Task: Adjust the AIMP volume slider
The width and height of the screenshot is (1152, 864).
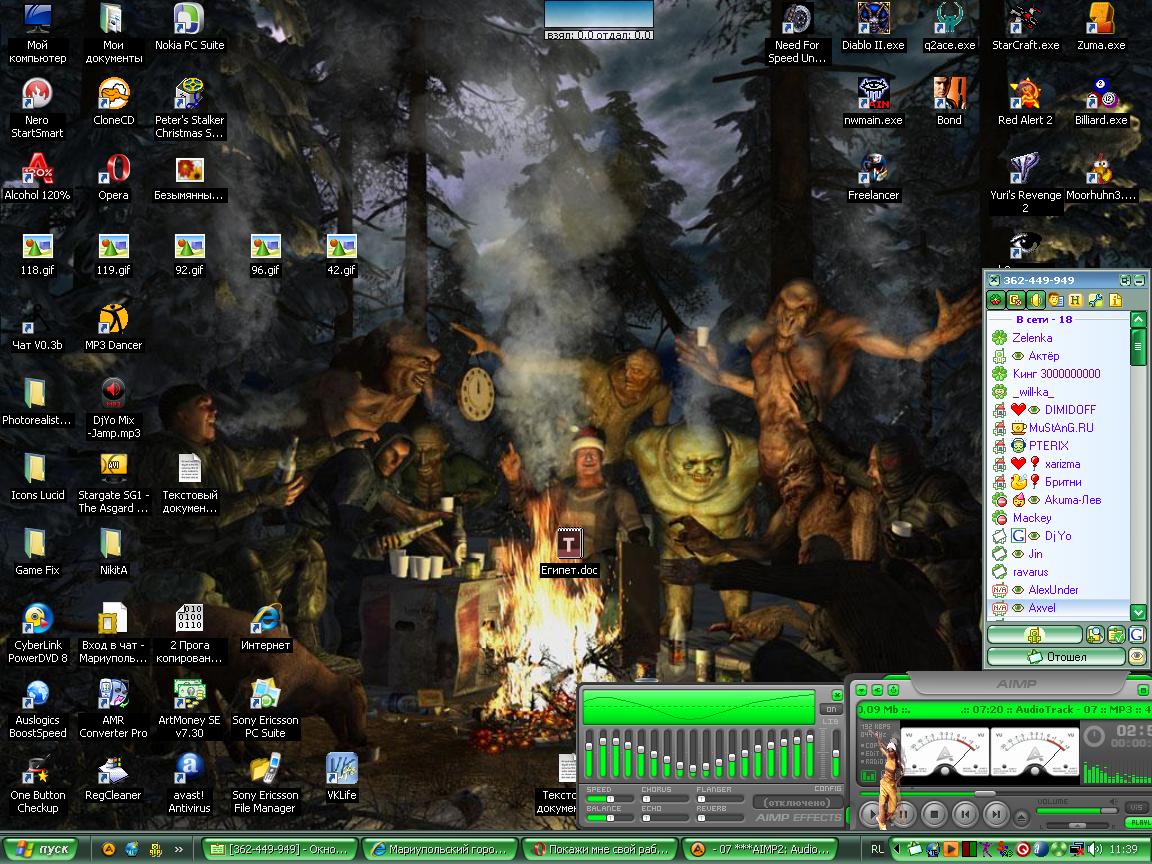Action: pos(1076,811)
